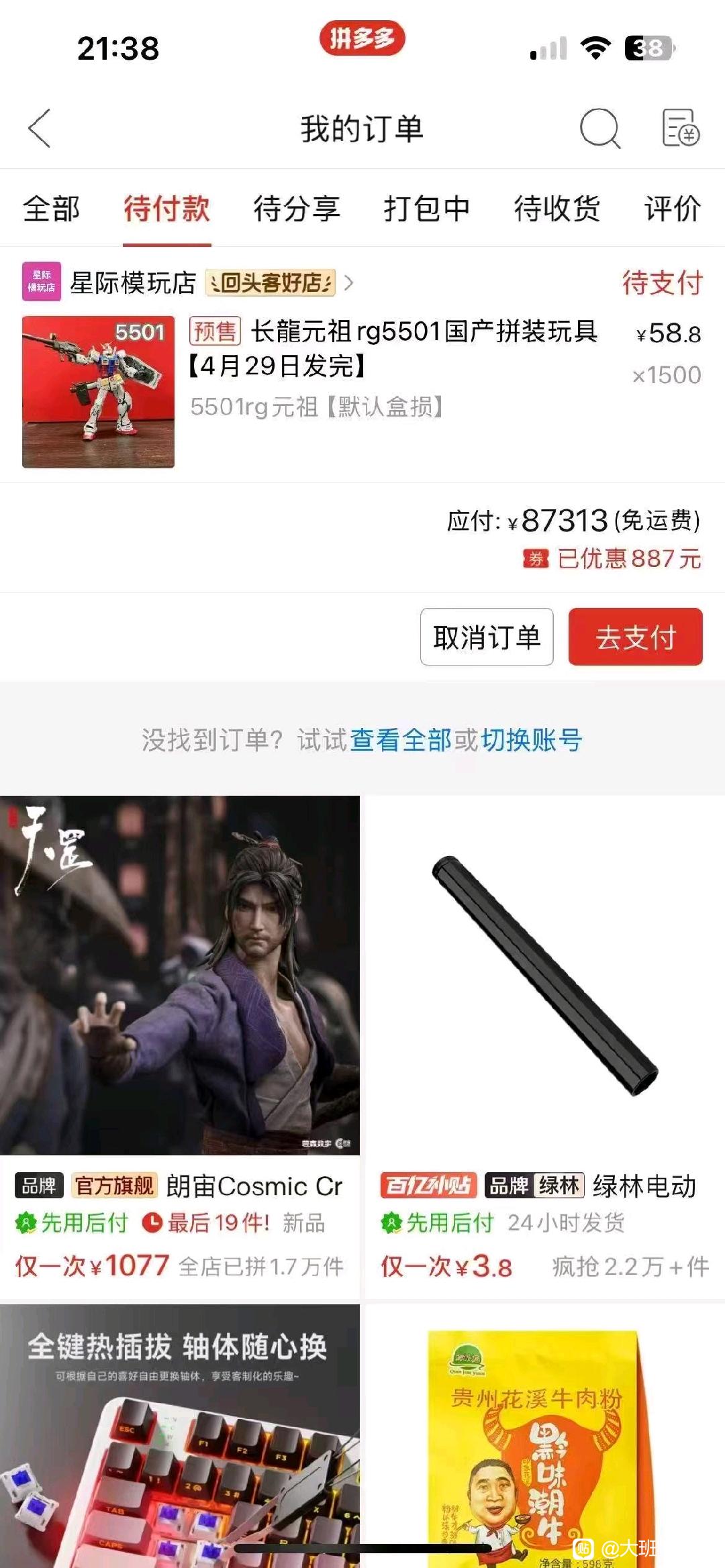Tap the 星际模玩店 store avatar icon
Viewport: 725px width, 1568px height.
point(42,281)
